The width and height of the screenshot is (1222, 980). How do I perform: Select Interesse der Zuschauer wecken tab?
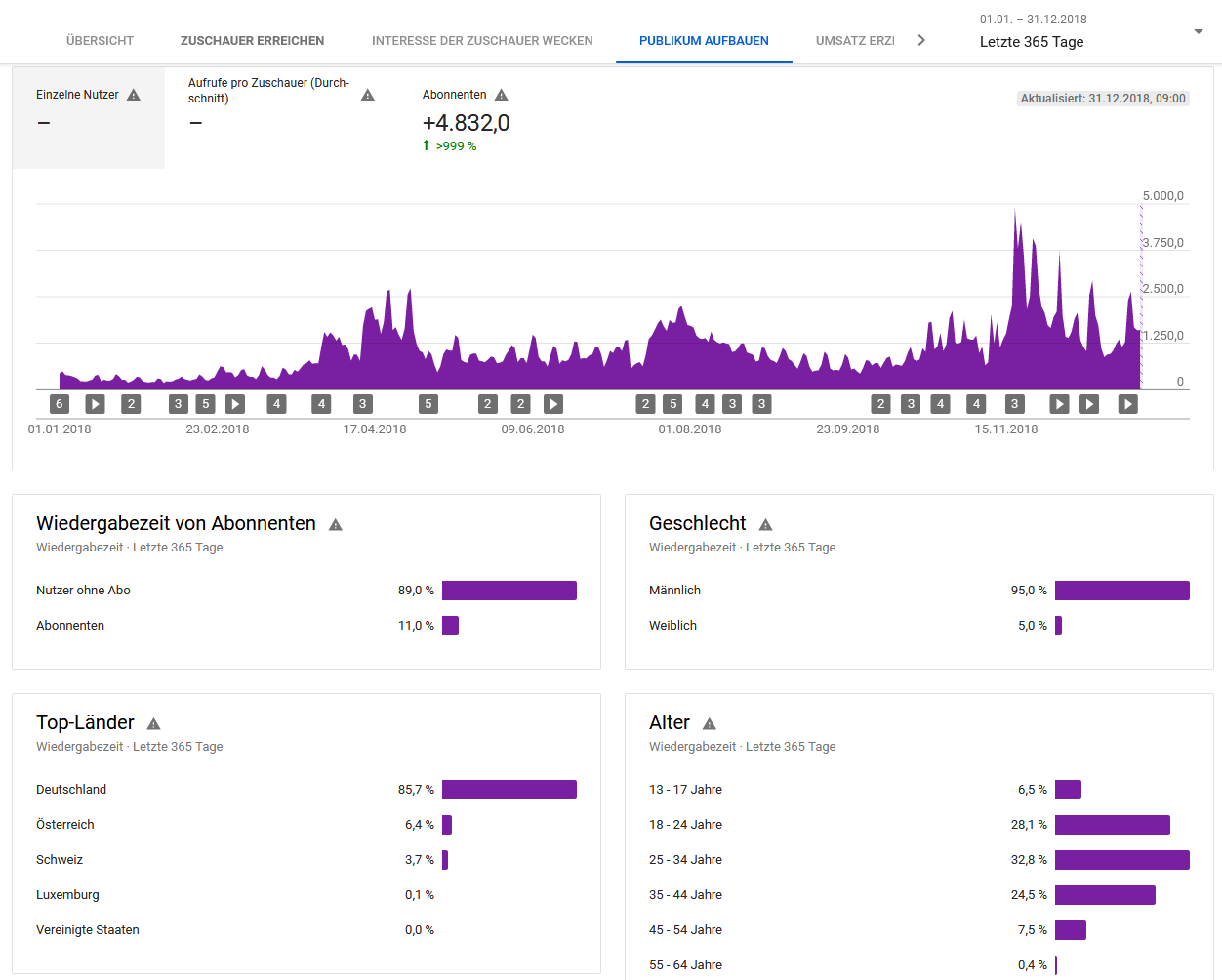coord(482,41)
